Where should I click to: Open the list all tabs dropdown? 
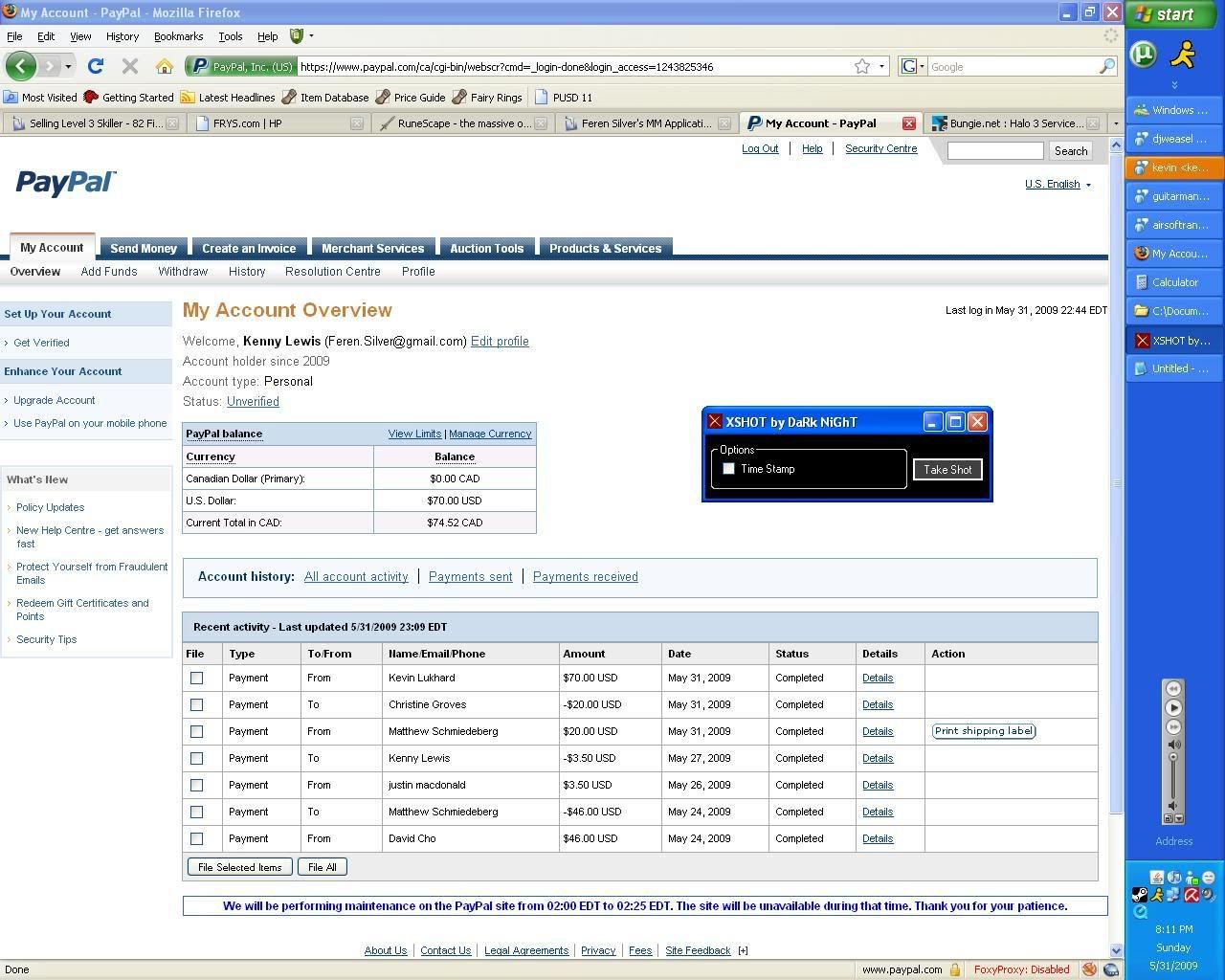pyautogui.click(x=1115, y=123)
